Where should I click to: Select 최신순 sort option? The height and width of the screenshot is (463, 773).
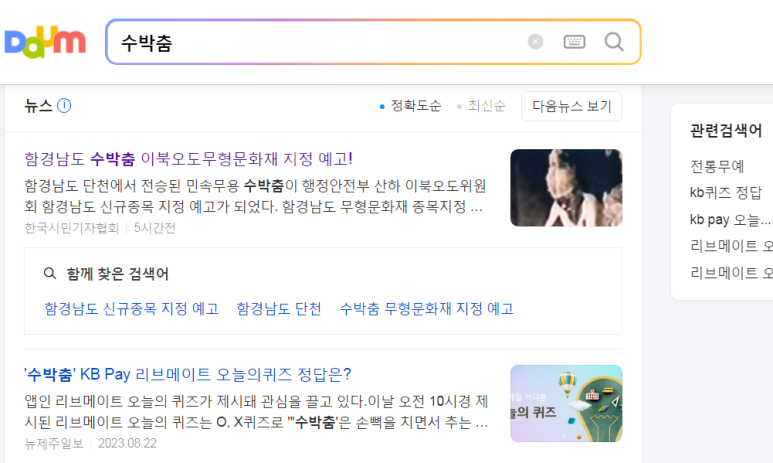(482, 106)
